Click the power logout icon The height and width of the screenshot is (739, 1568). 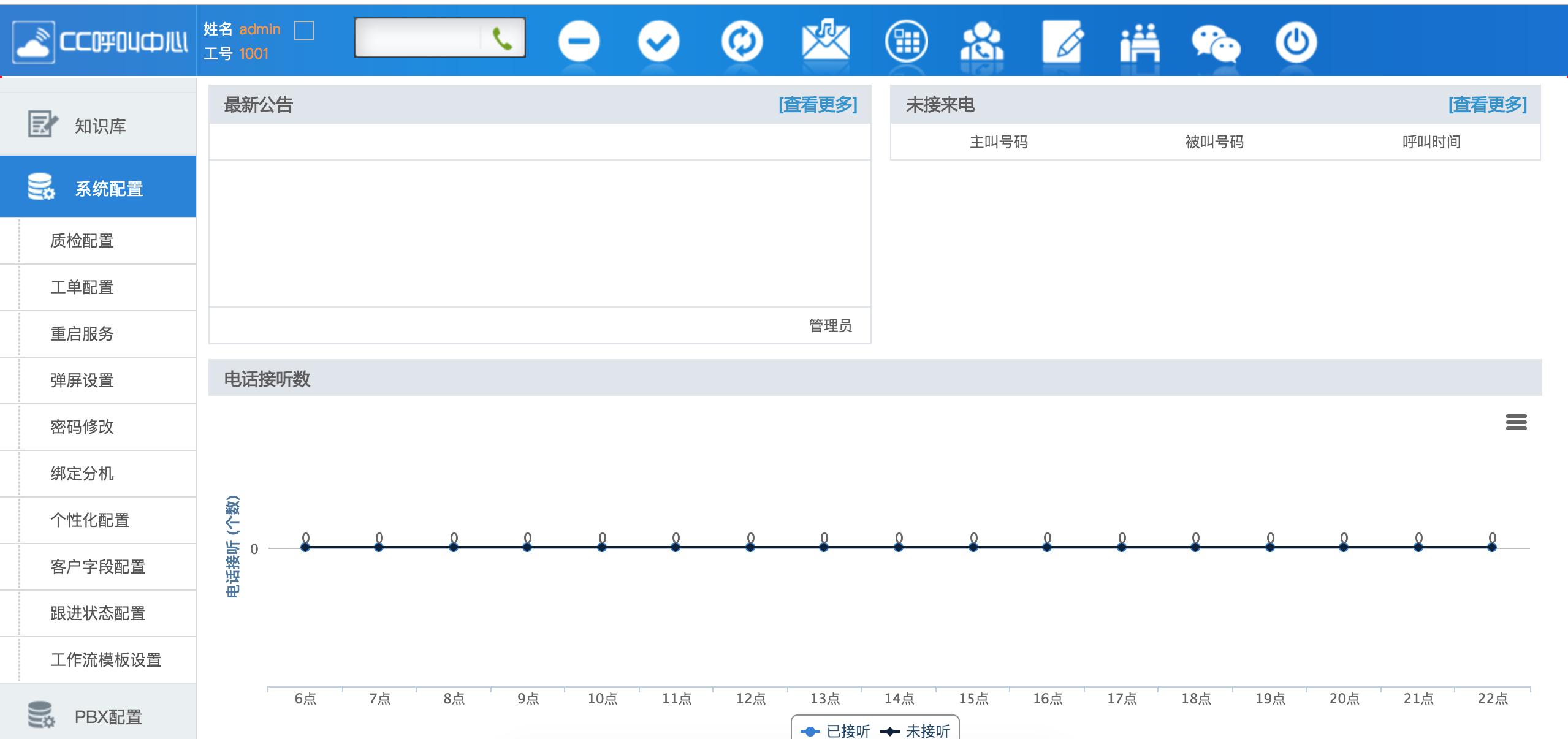pos(1296,42)
